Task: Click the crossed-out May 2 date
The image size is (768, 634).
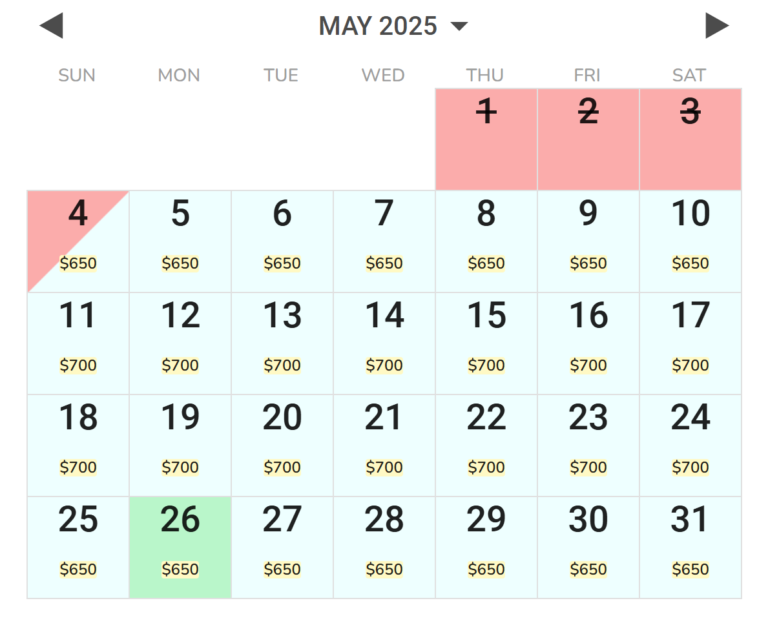Action: click(x=588, y=138)
